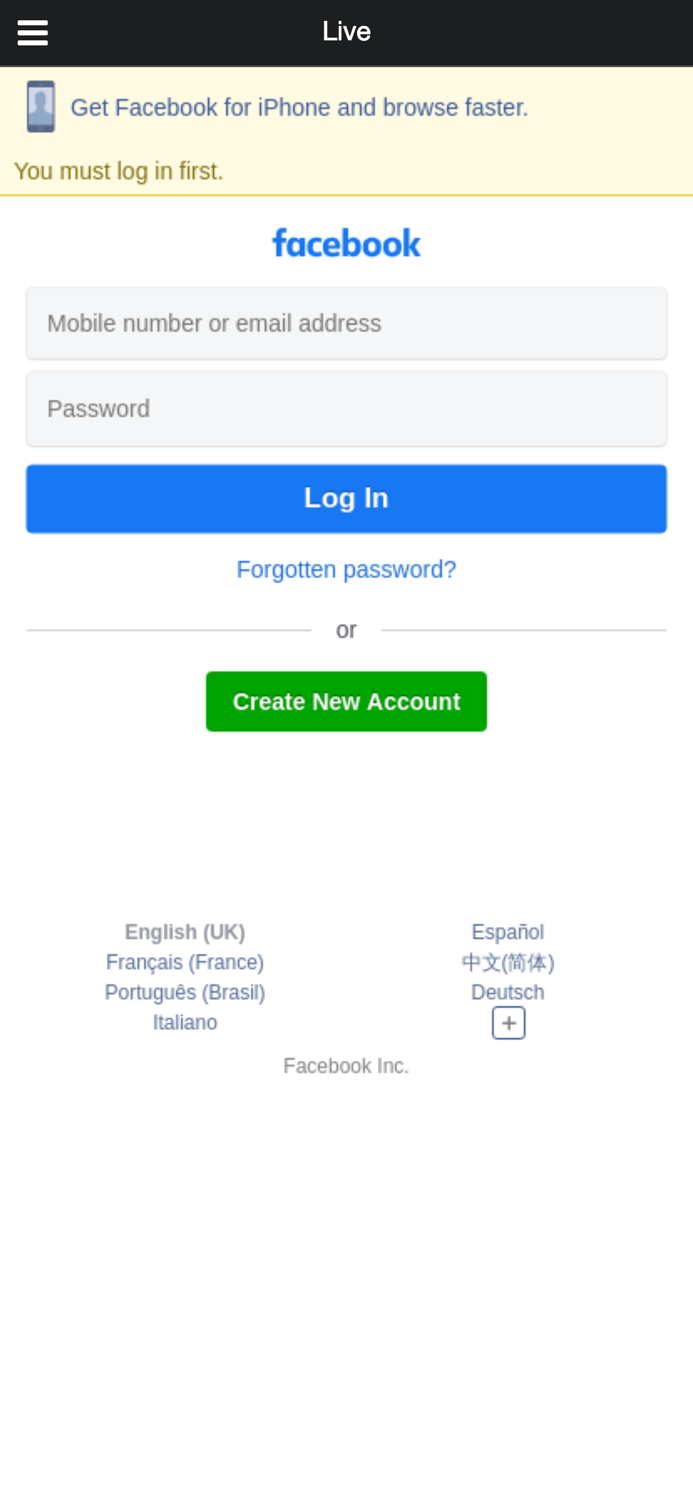Open the Forgotten password? link
This screenshot has height=1500, width=693.
click(346, 570)
